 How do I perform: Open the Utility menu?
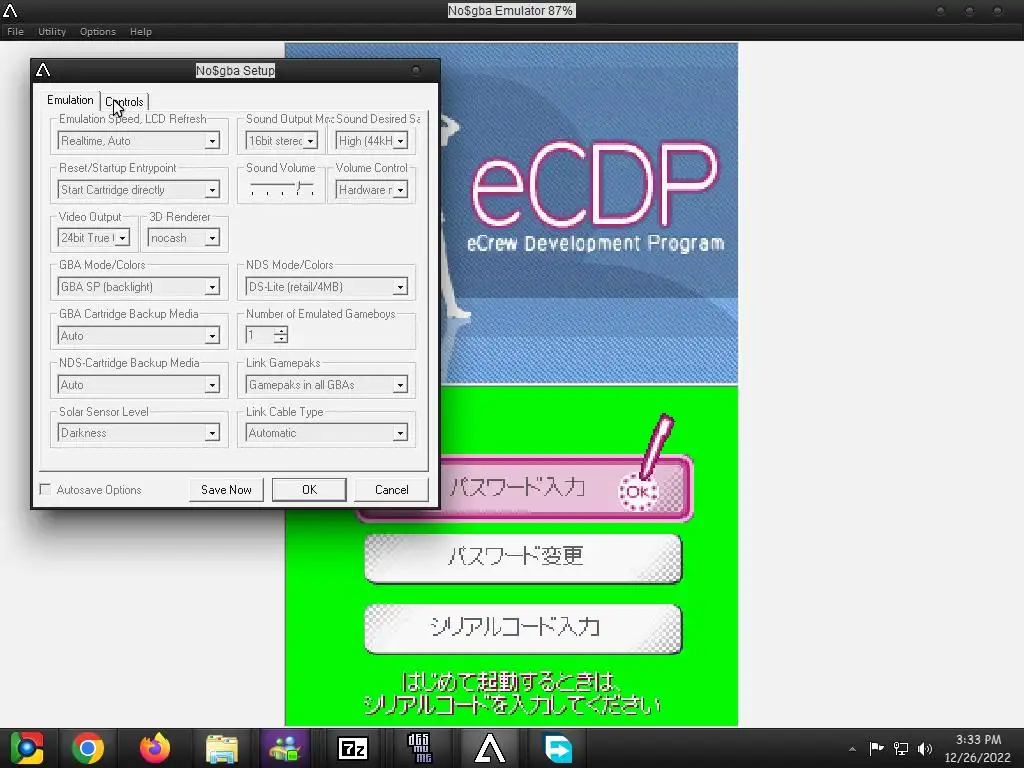click(52, 31)
